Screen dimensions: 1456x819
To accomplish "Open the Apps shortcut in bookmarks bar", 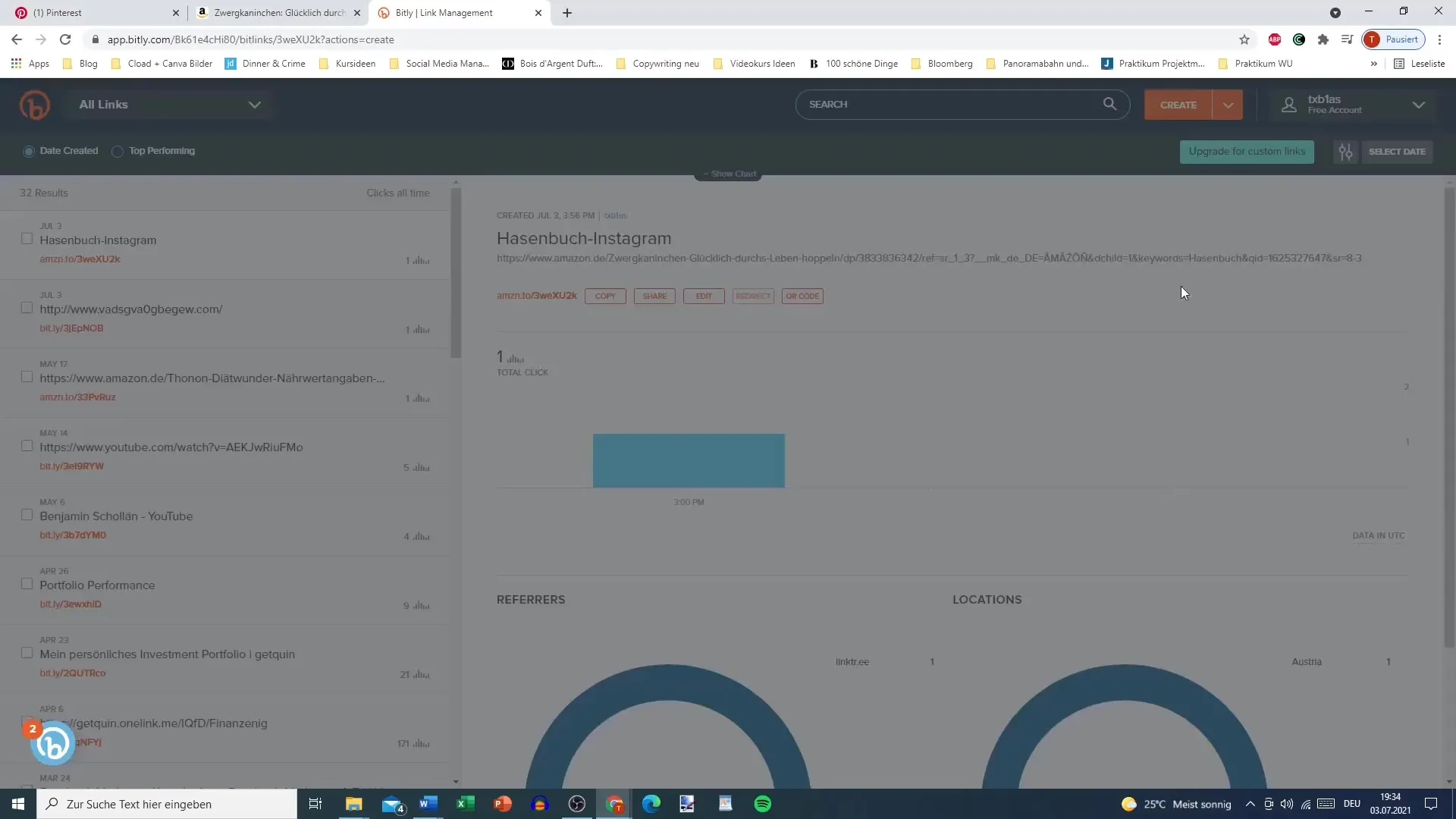I will (30, 64).
